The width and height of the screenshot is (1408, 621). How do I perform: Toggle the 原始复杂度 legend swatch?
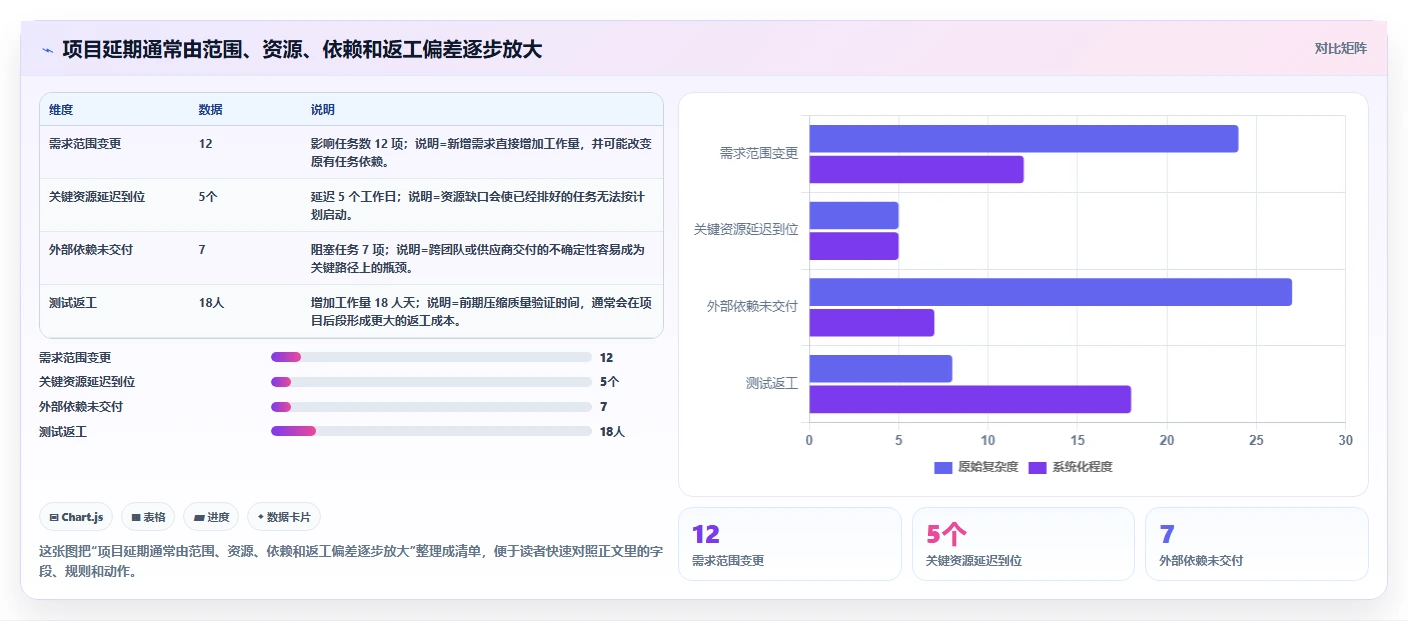click(943, 467)
